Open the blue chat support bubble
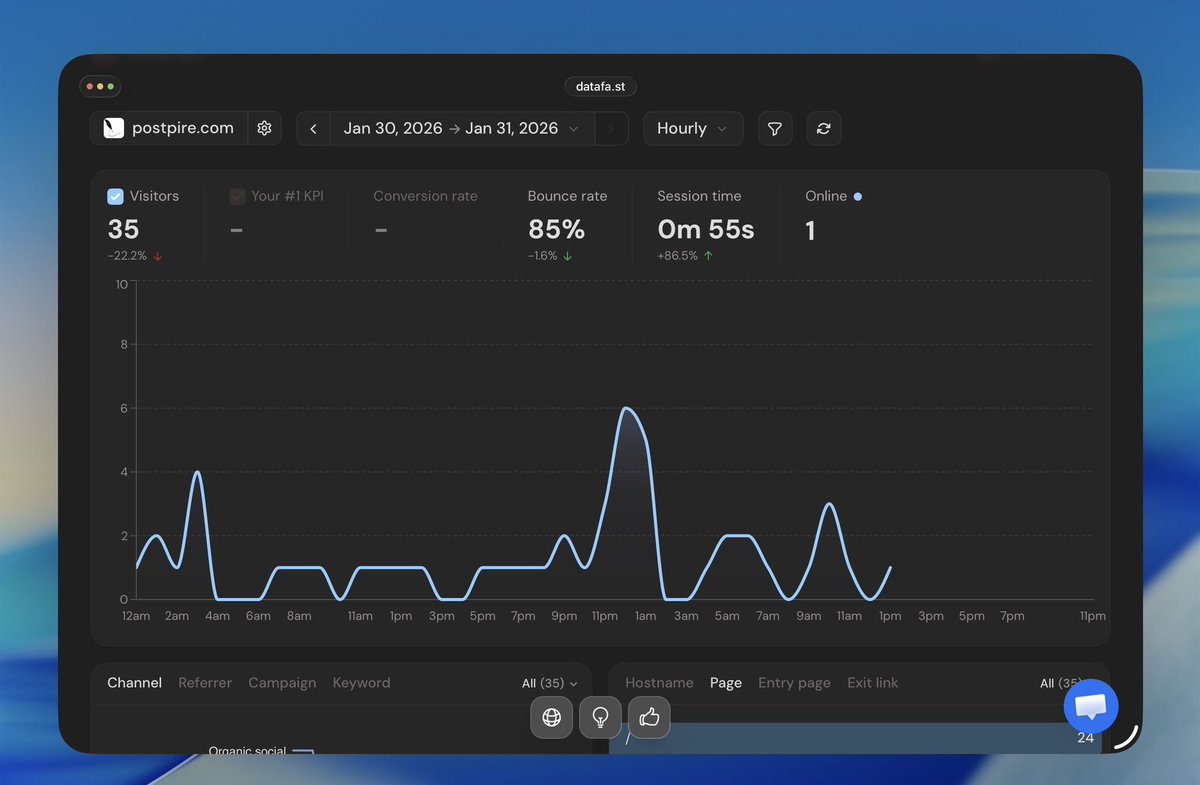 tap(1090, 707)
